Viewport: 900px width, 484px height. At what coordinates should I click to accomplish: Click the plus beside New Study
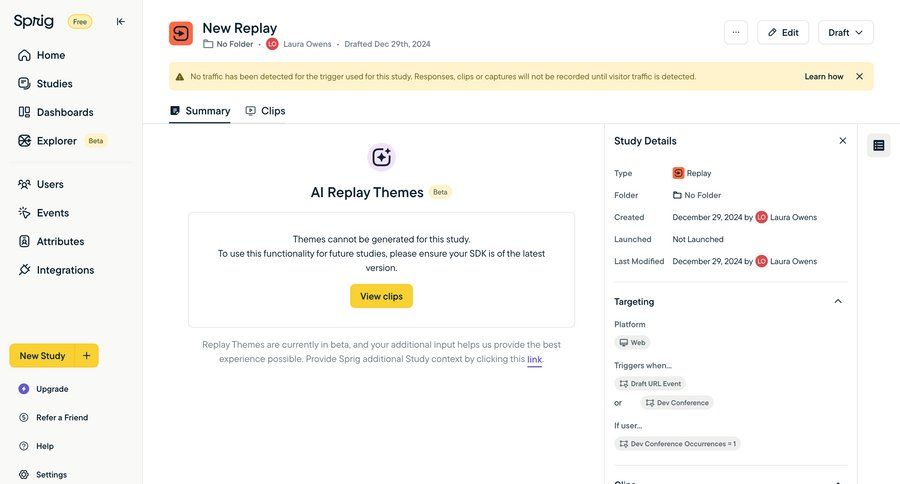[x=87, y=356]
